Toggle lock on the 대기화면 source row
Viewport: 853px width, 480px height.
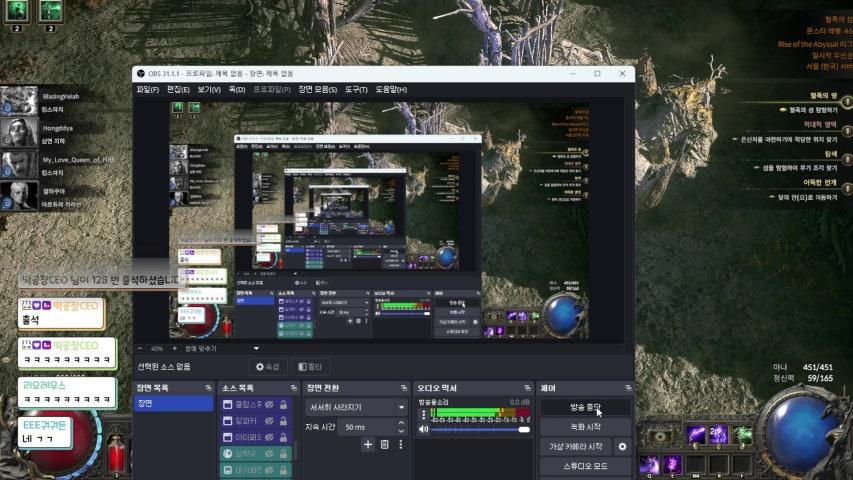point(283,470)
